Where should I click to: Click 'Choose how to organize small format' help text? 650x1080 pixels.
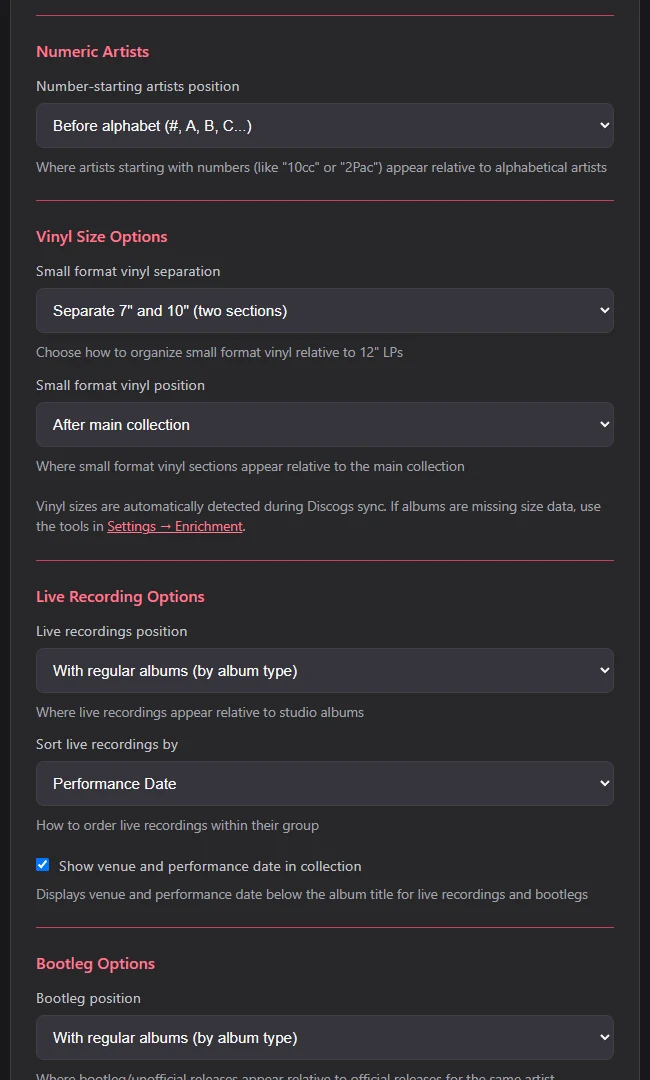click(x=220, y=352)
